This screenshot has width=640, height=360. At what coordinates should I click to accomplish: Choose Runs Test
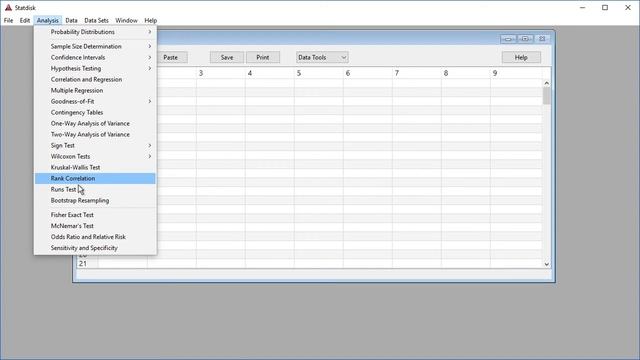click(x=95, y=189)
